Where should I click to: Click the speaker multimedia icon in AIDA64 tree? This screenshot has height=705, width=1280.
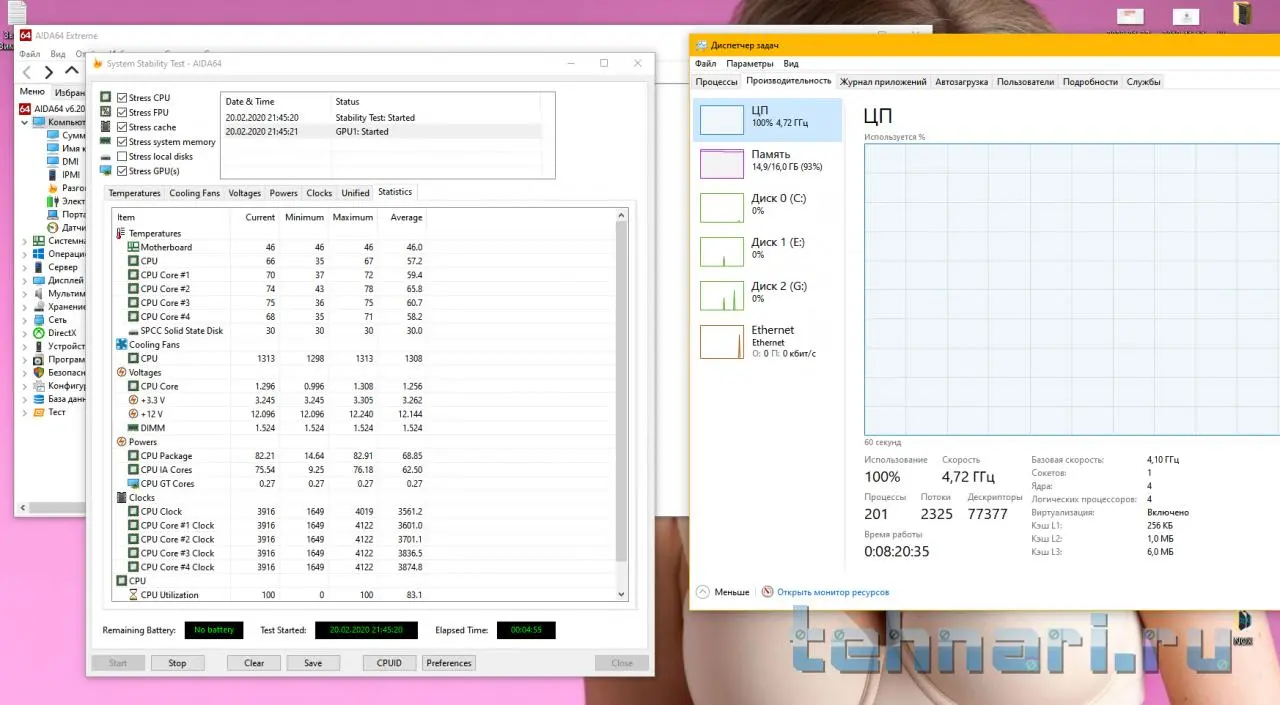40,294
